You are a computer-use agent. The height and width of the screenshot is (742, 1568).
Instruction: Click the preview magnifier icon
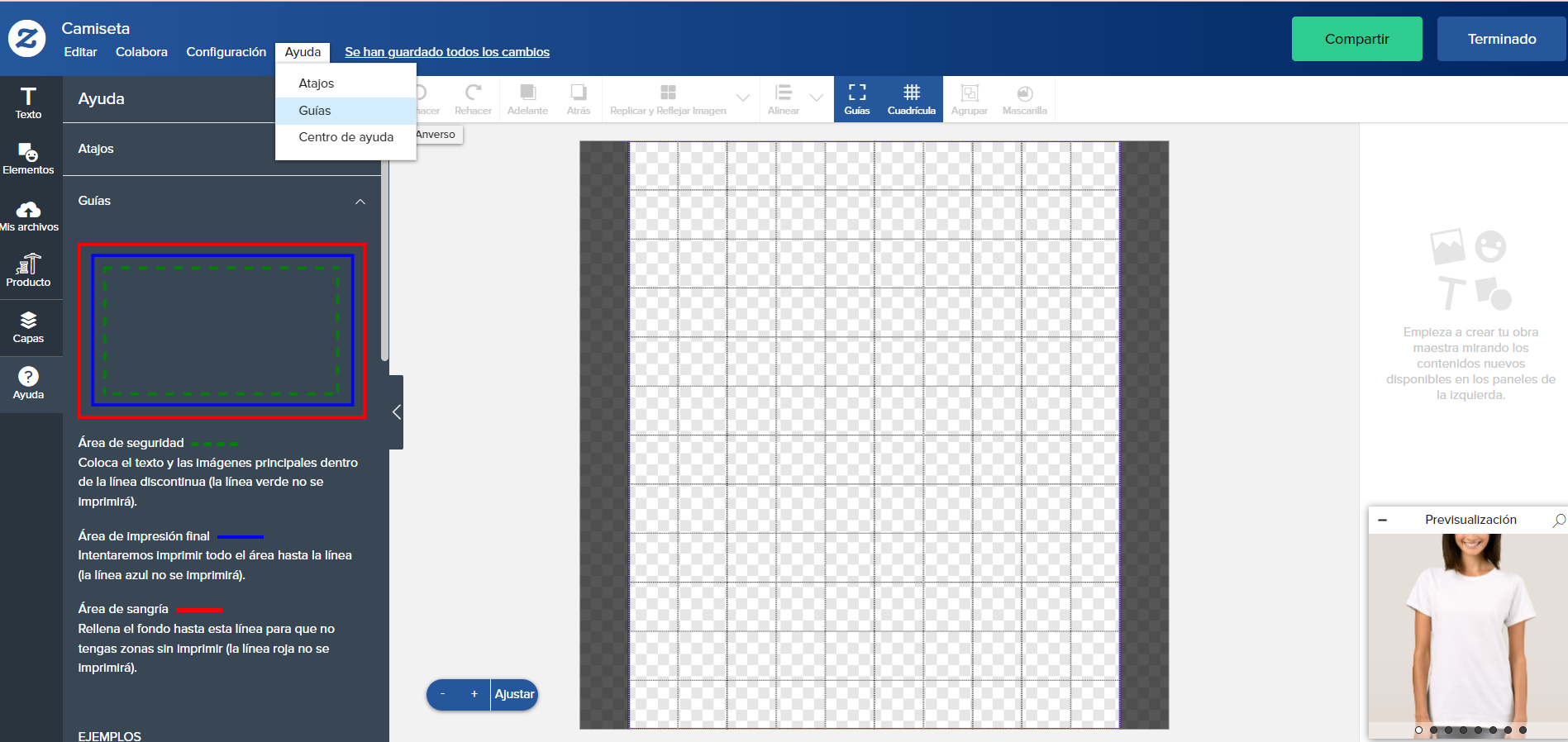(x=1559, y=520)
